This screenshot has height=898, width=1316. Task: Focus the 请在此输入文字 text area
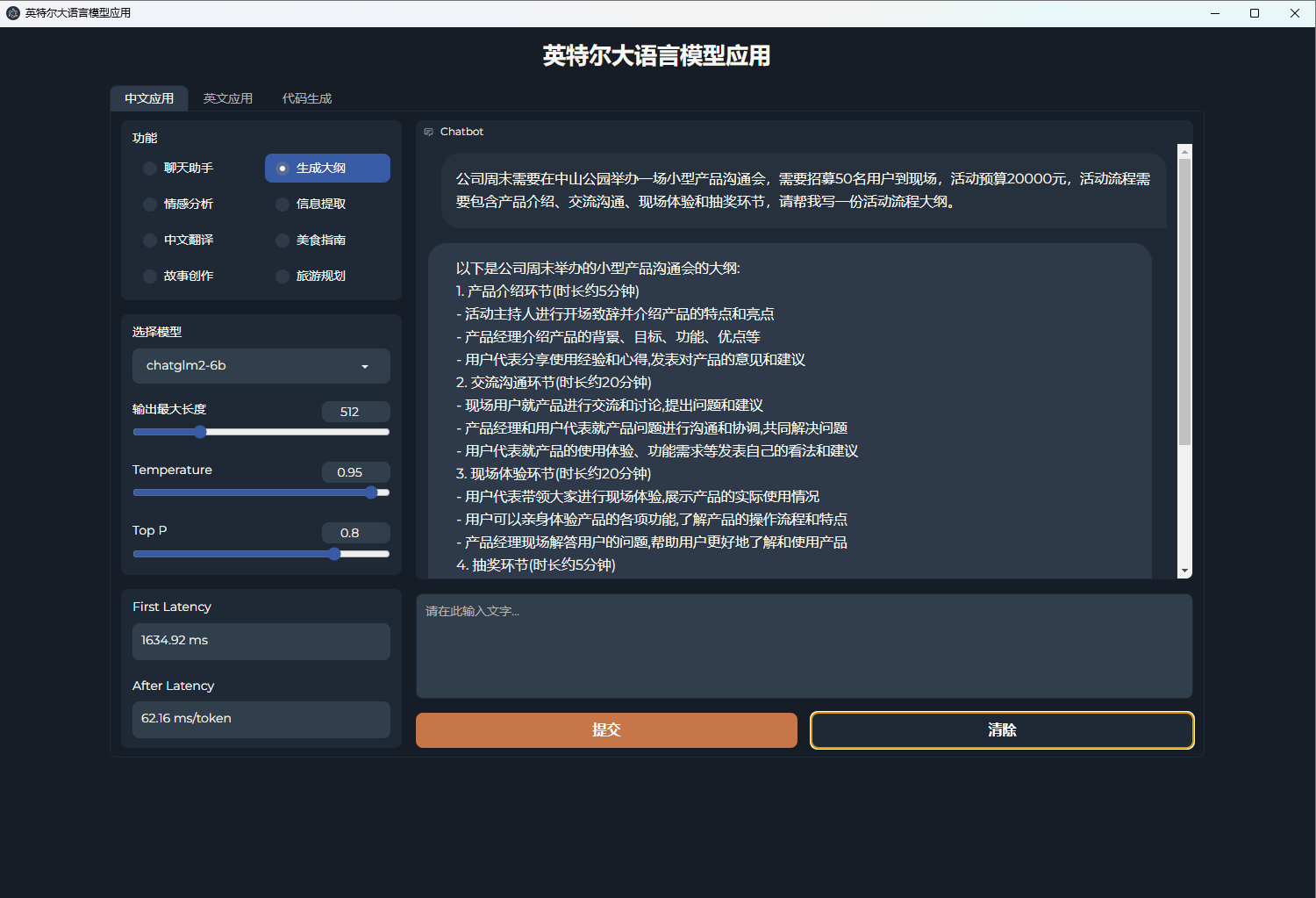805,646
